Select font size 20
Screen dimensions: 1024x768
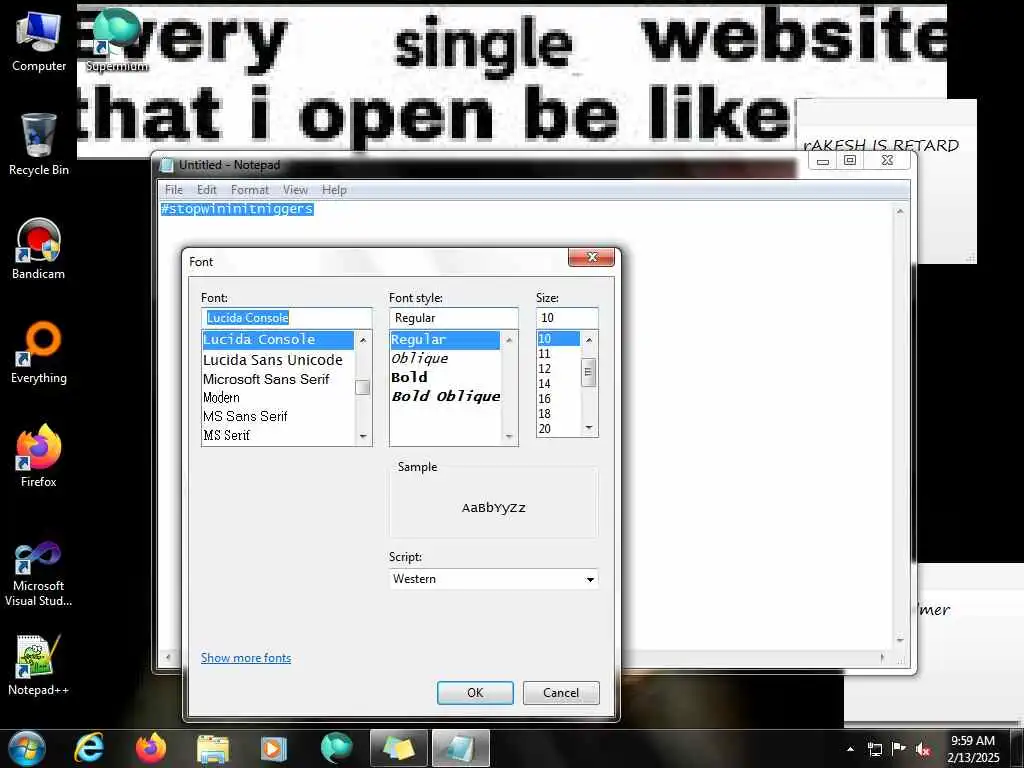click(558, 429)
